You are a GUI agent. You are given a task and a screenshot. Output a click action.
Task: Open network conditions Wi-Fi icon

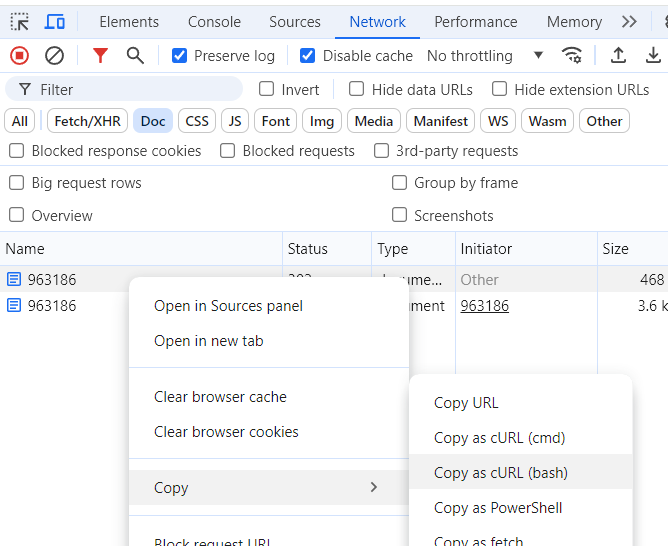tap(572, 56)
